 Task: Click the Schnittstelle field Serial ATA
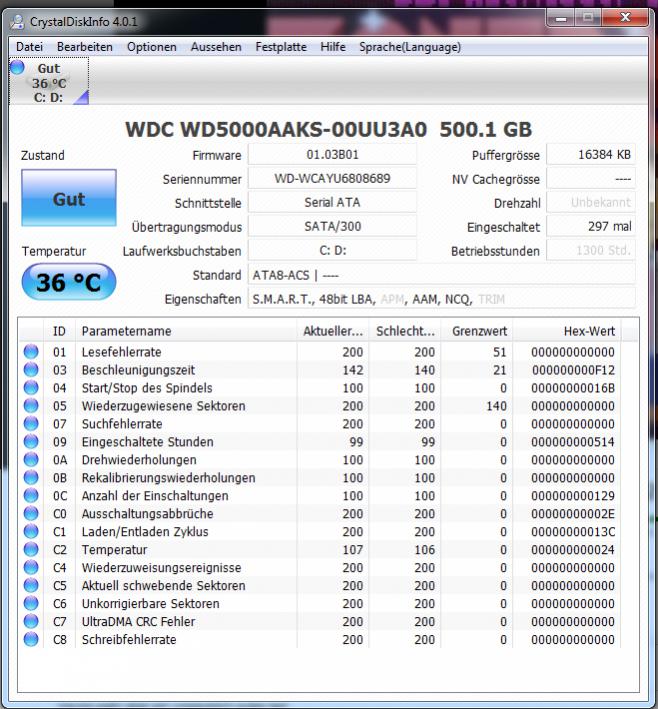coord(332,203)
